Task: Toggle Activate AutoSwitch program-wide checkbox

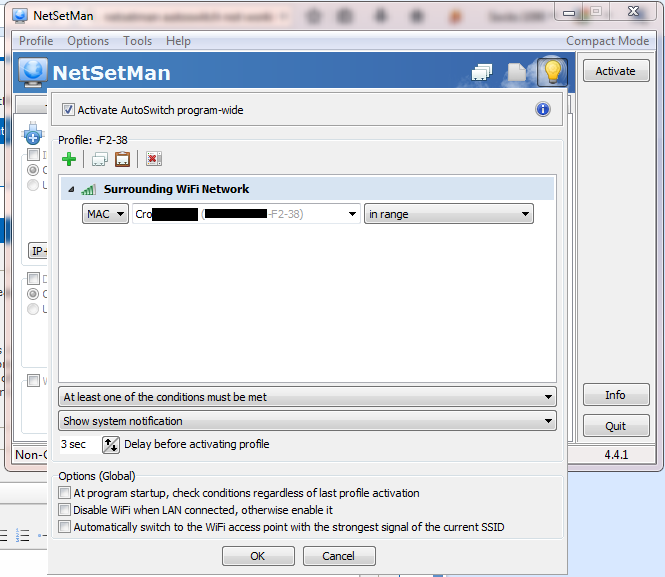Action: point(68,110)
